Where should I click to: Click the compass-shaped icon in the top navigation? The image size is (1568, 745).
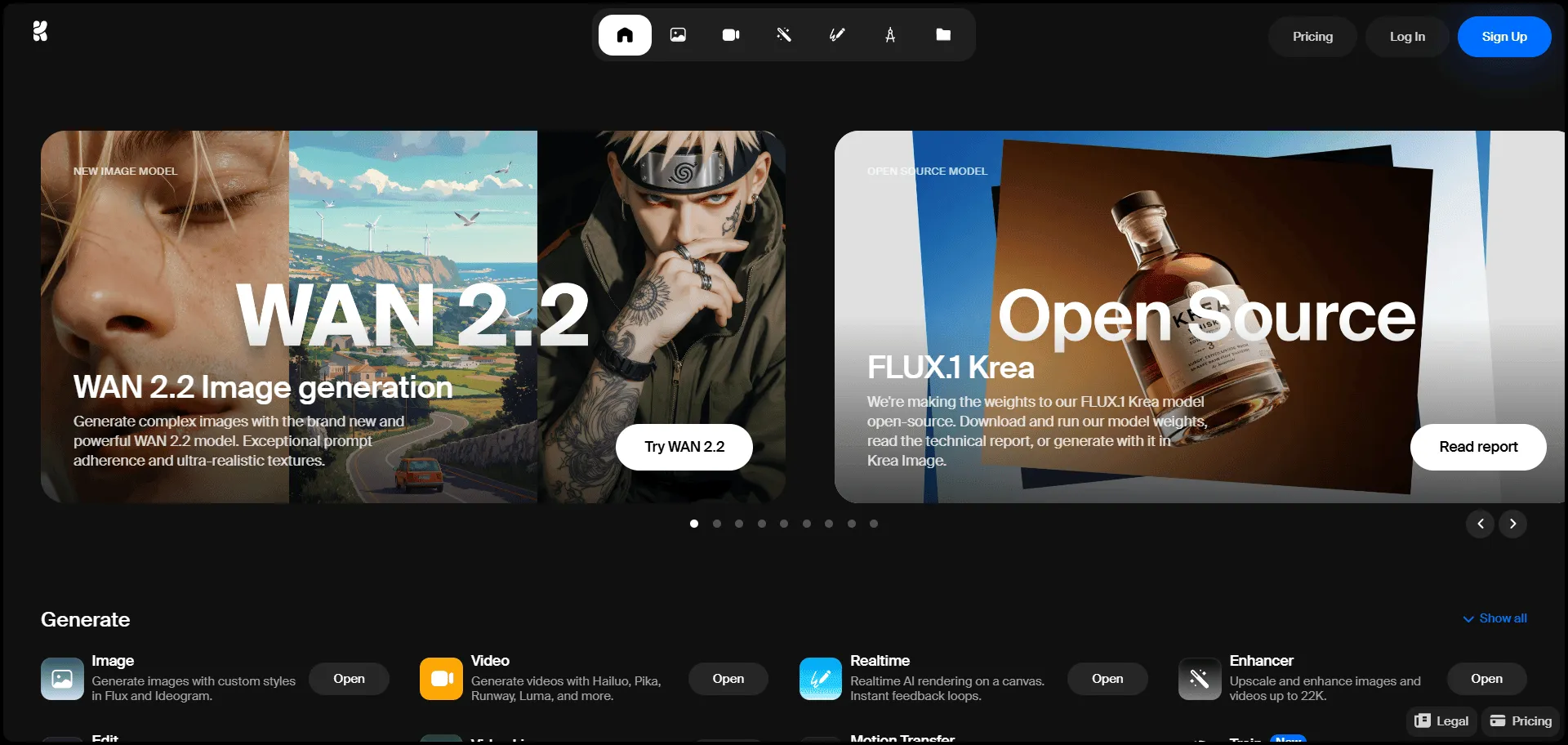click(x=890, y=35)
